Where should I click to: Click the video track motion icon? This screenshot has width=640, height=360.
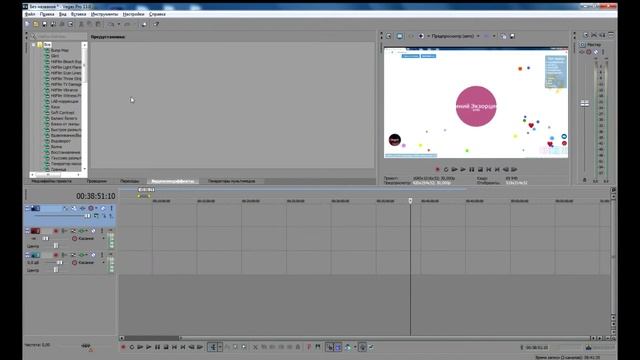(74, 209)
